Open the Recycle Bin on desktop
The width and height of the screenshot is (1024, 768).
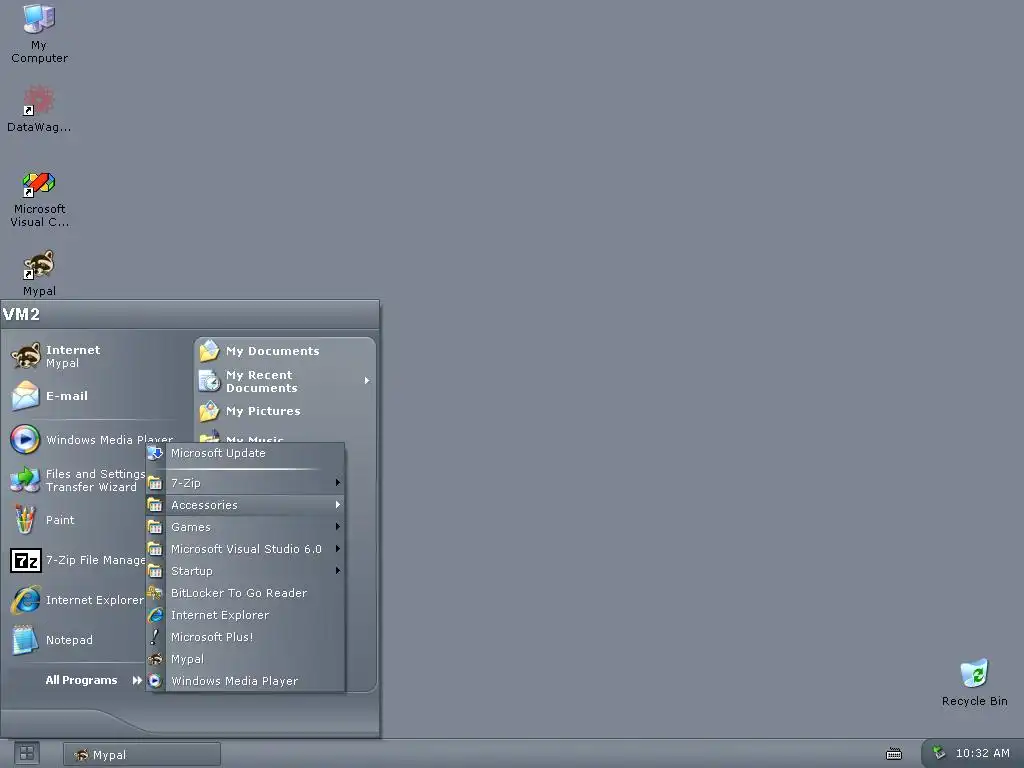point(974,682)
